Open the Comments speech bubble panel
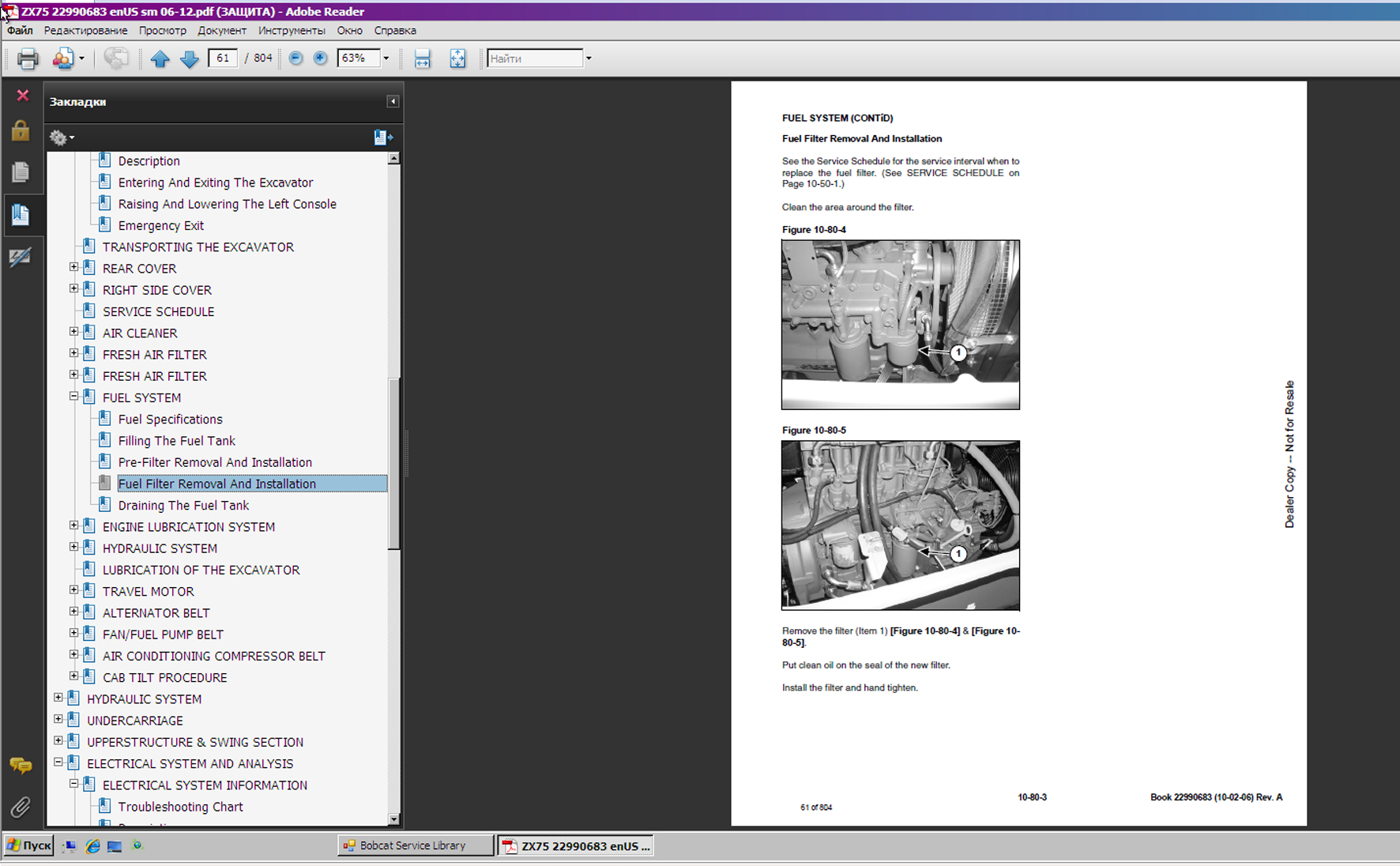 [21, 765]
